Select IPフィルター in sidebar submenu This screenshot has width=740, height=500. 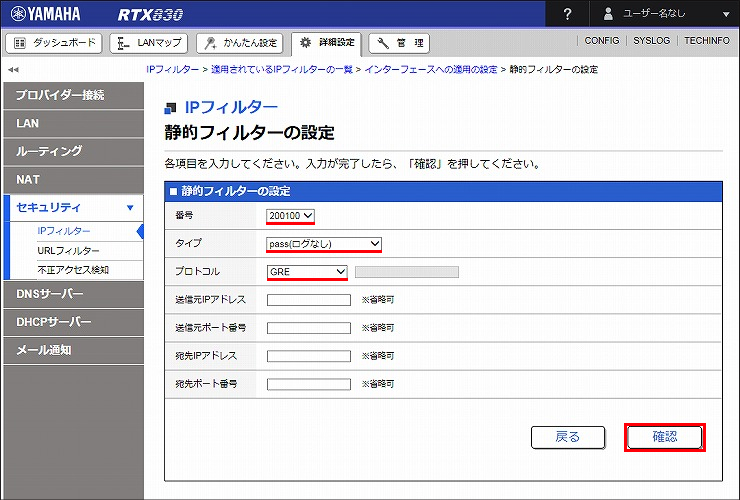pyautogui.click(x=64, y=231)
